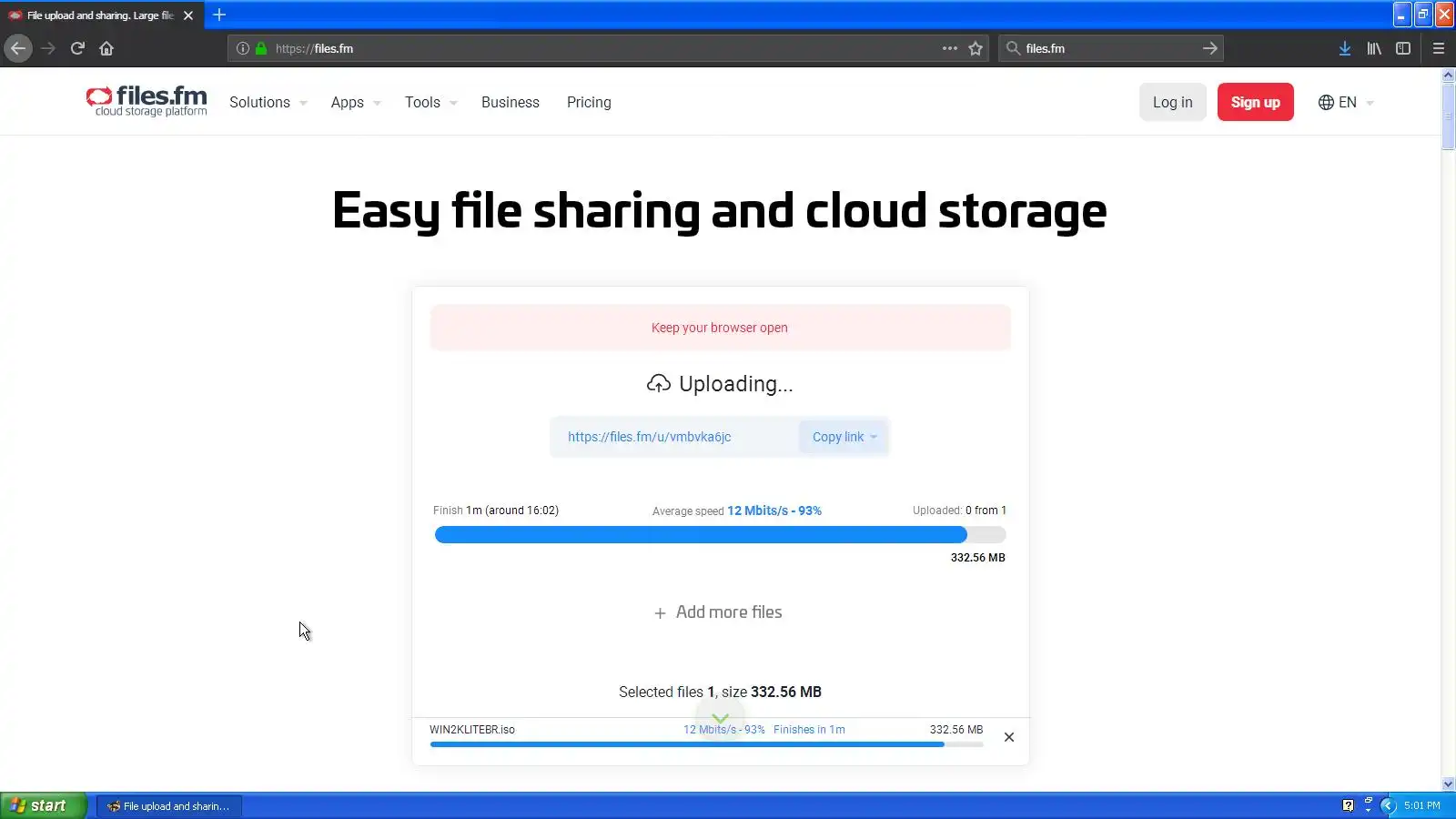Click the Selected files 1 summary text
The image size is (1456, 819).
click(720, 692)
